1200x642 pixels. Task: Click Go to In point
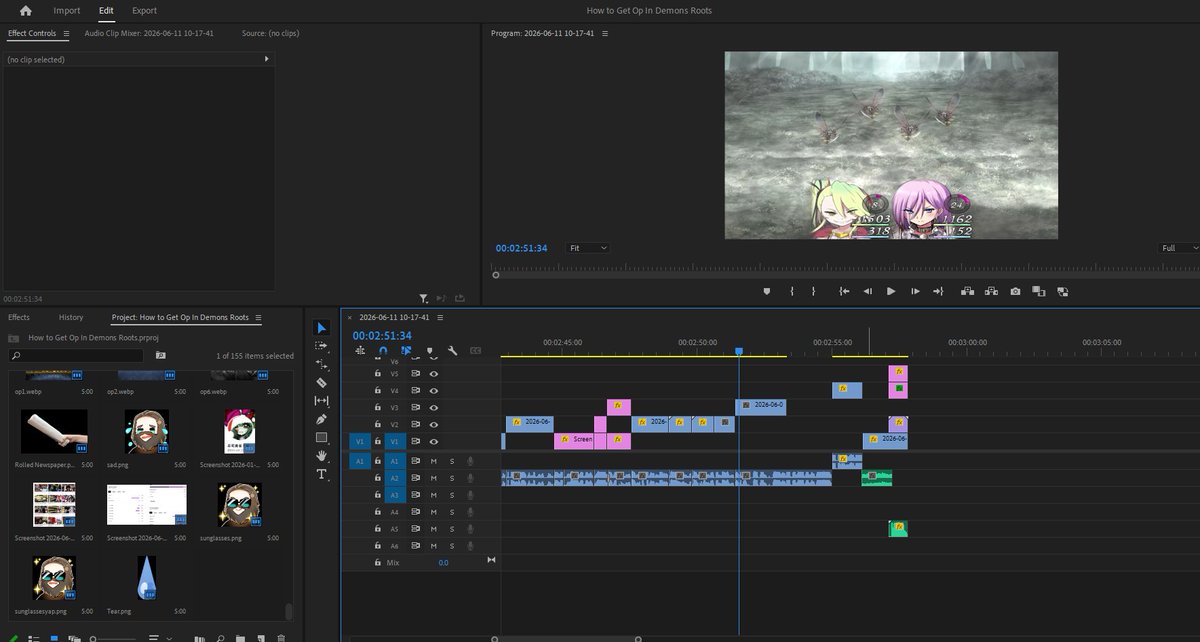click(x=844, y=291)
